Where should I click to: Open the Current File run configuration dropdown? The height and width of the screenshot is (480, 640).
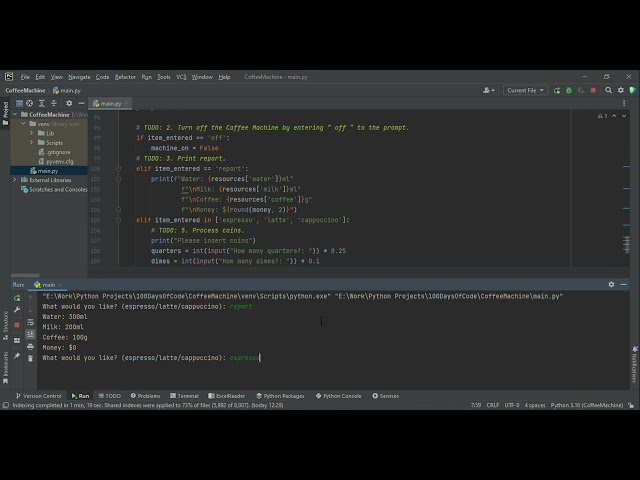coord(525,90)
